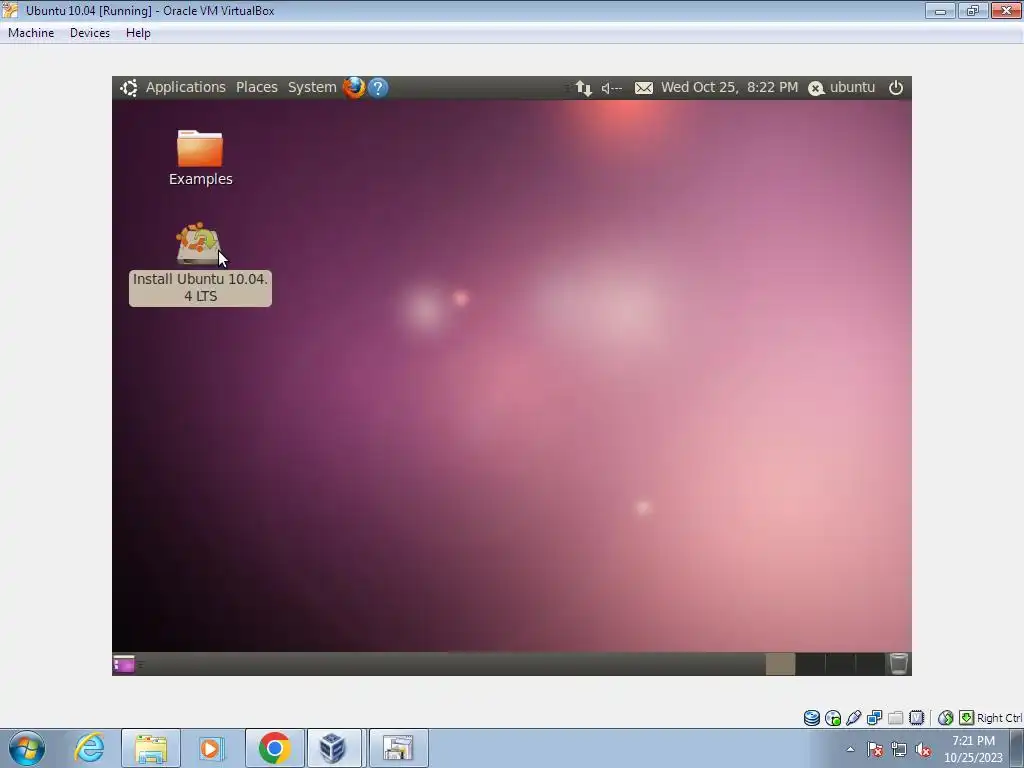Image resolution: width=1024 pixels, height=768 pixels.
Task: Open the Help question-mark icon in panel
Action: 378,88
